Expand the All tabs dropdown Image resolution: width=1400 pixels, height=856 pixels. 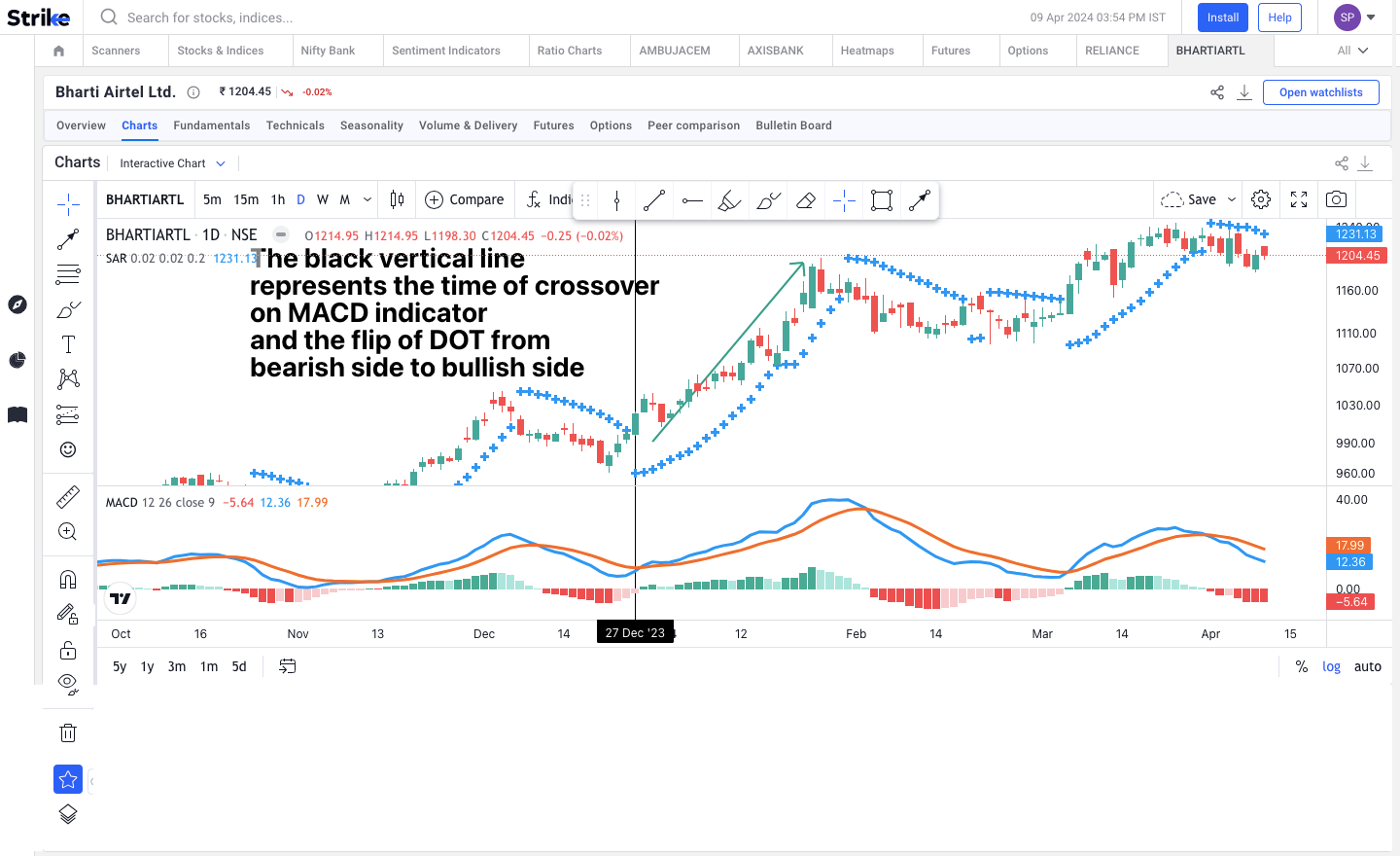[1352, 51]
